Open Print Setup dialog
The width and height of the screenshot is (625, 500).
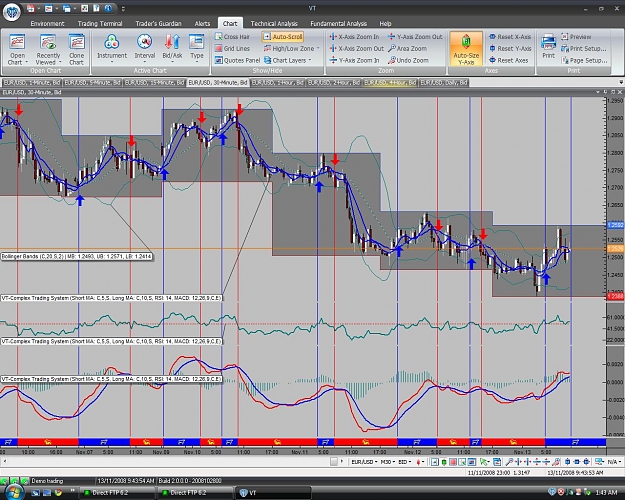[584, 49]
